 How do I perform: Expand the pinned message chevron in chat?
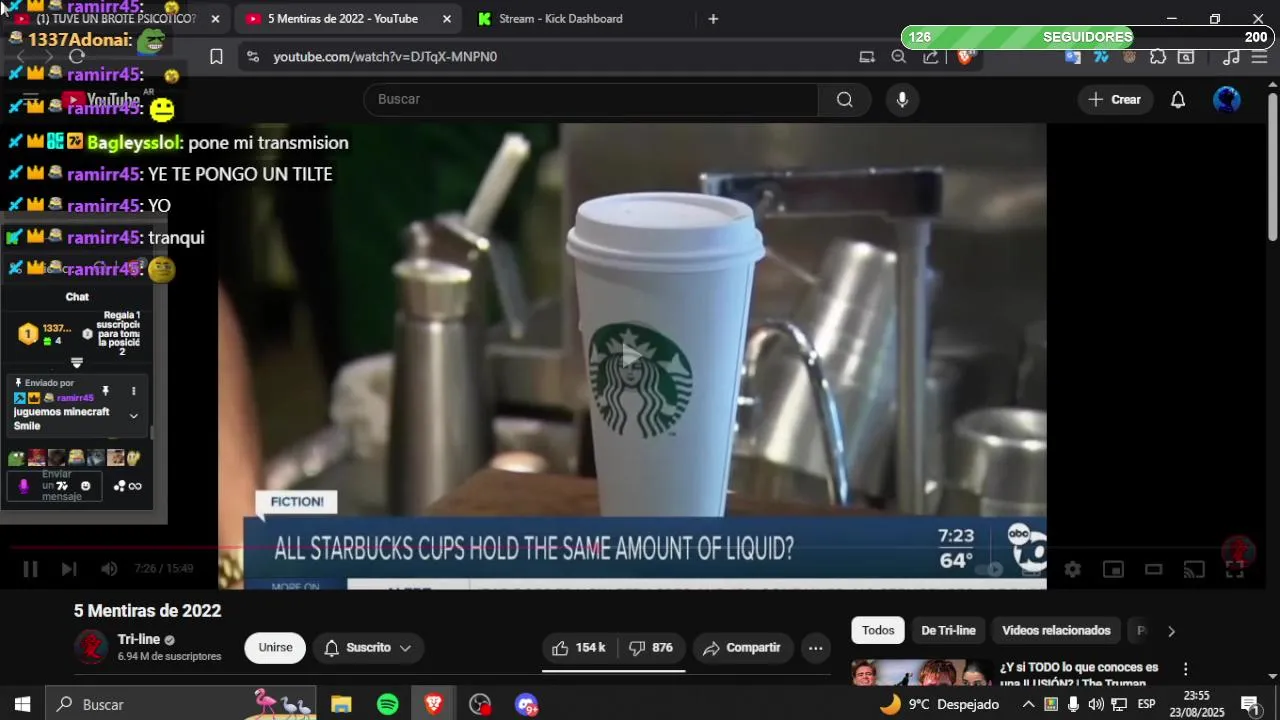(x=133, y=415)
